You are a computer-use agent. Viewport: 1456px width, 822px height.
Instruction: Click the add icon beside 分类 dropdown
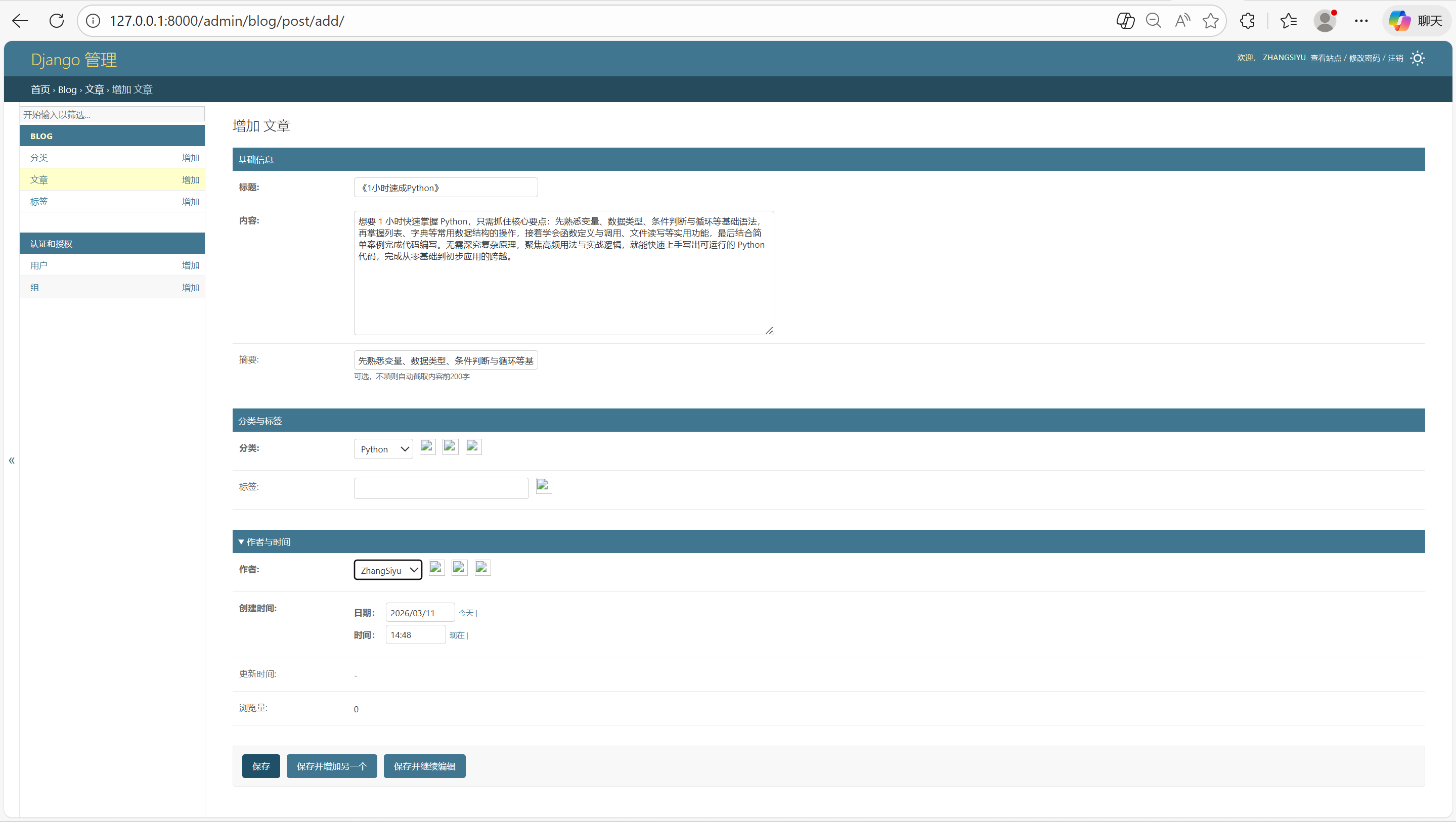[451, 447]
